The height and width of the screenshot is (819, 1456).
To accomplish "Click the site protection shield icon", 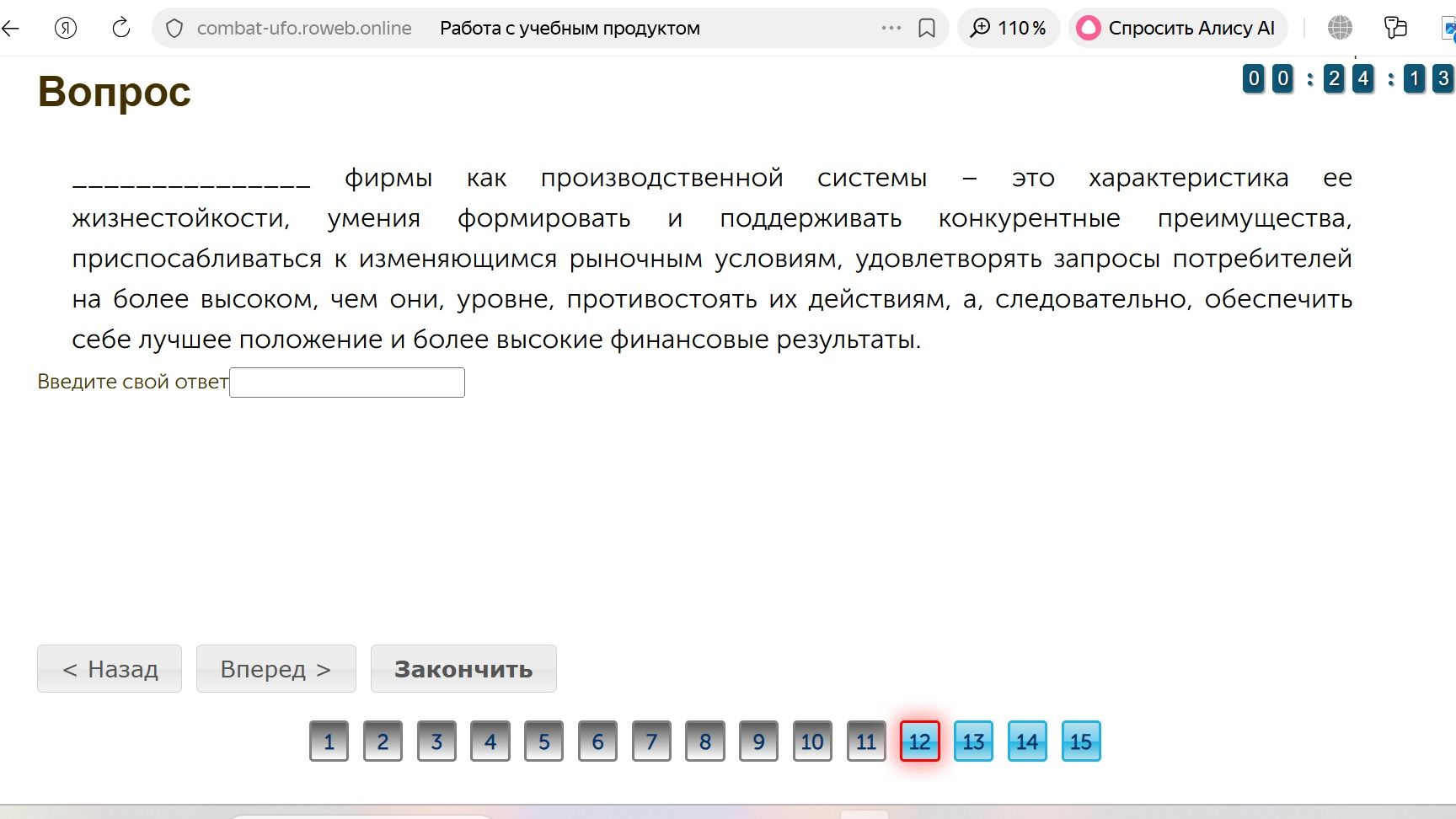I will coord(174,29).
